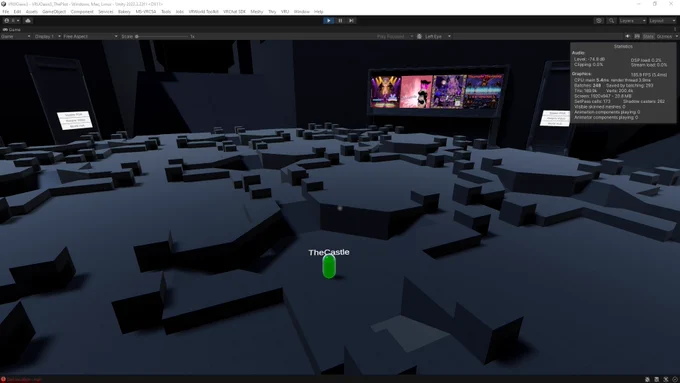The height and width of the screenshot is (383, 680).
Task: Click the Play button to stop play mode
Action: [x=328, y=20]
